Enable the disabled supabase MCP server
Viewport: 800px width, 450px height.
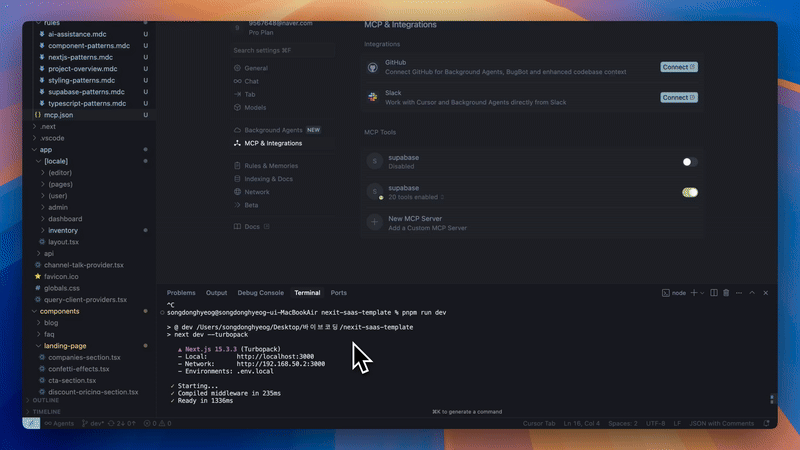pos(689,161)
